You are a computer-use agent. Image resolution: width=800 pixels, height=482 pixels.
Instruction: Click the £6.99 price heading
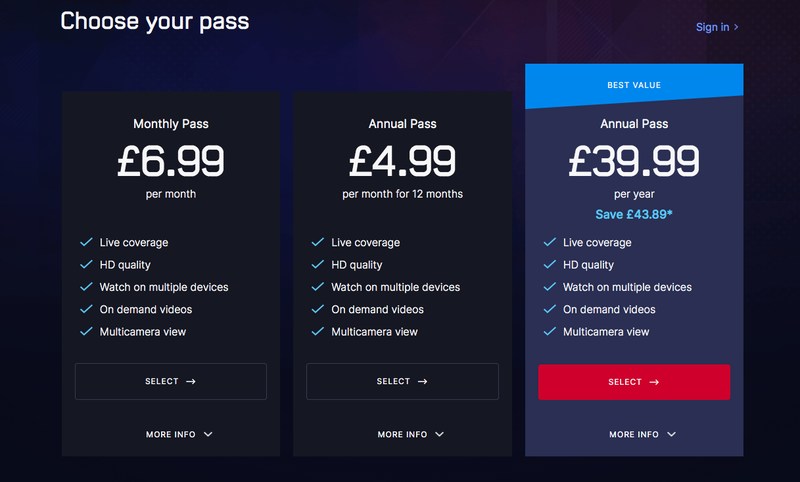[171, 161]
